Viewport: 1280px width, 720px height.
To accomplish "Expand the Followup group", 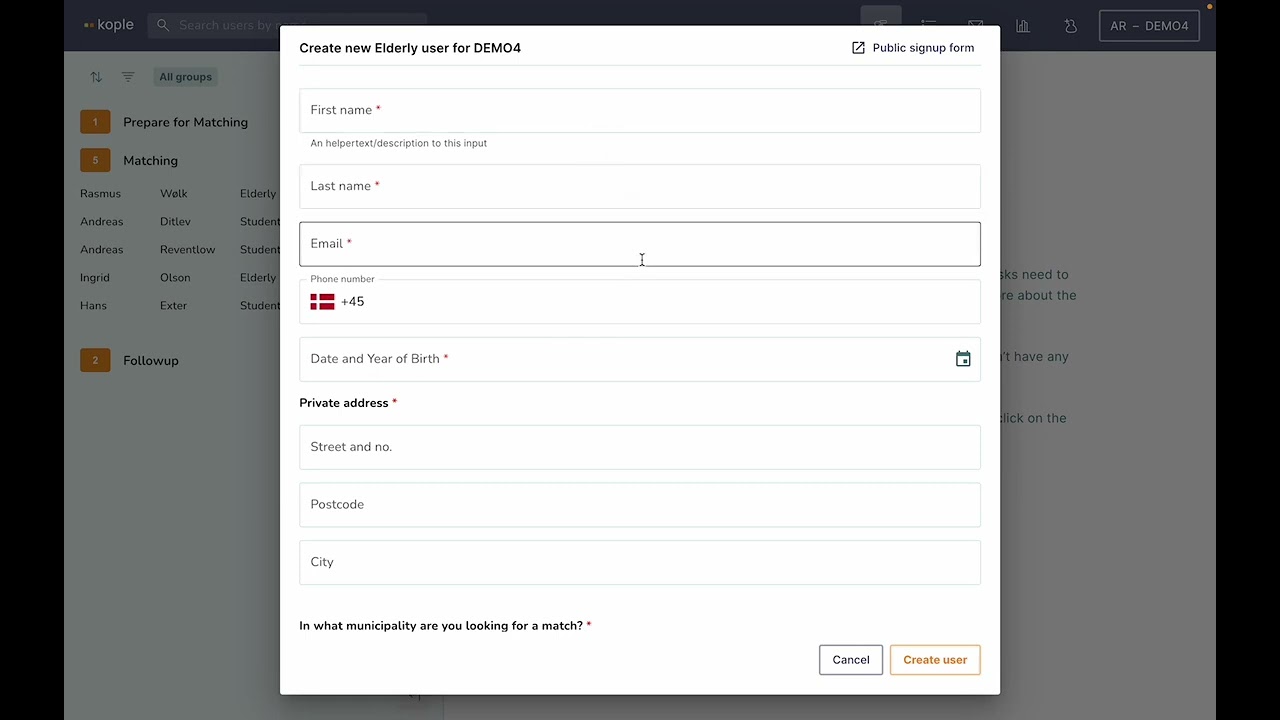I will [x=150, y=360].
